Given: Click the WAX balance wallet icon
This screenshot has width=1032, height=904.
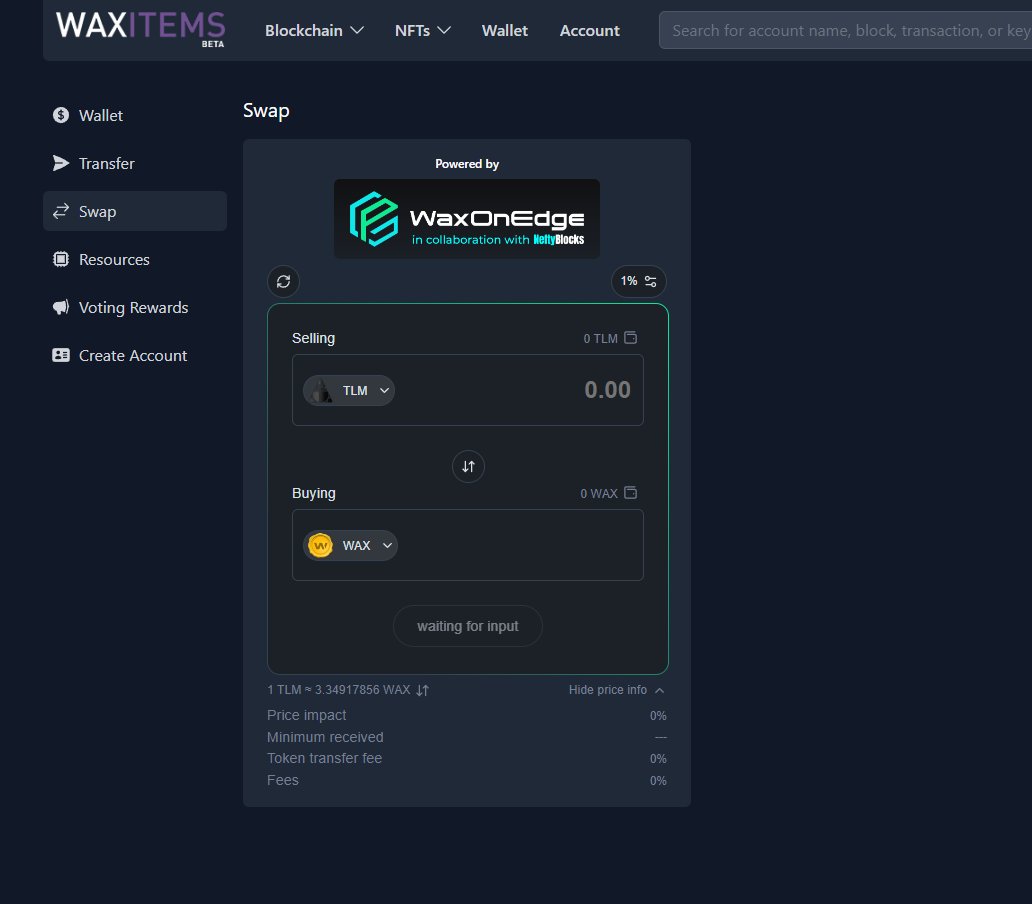Looking at the screenshot, I should [x=631, y=493].
